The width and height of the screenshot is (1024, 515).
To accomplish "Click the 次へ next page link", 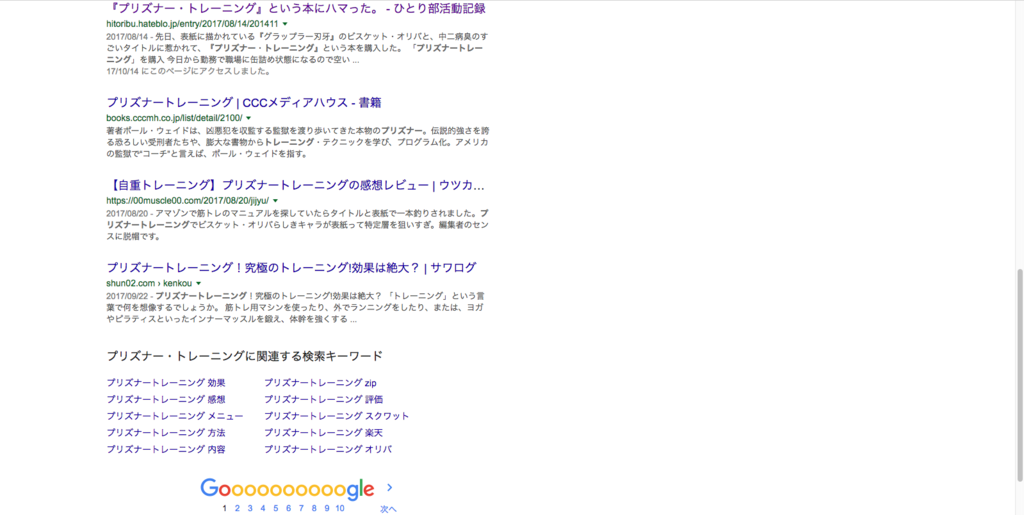I will click(389, 508).
